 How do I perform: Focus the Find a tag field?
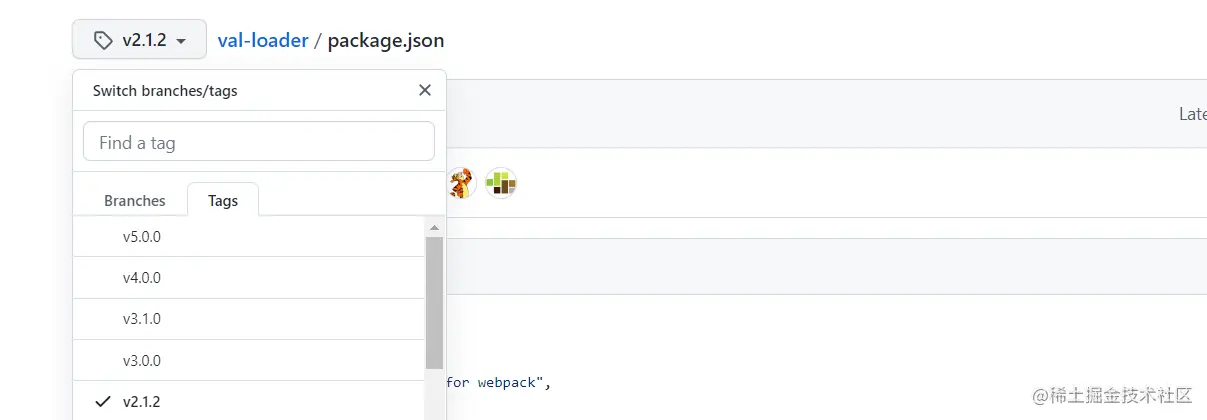tap(258, 142)
